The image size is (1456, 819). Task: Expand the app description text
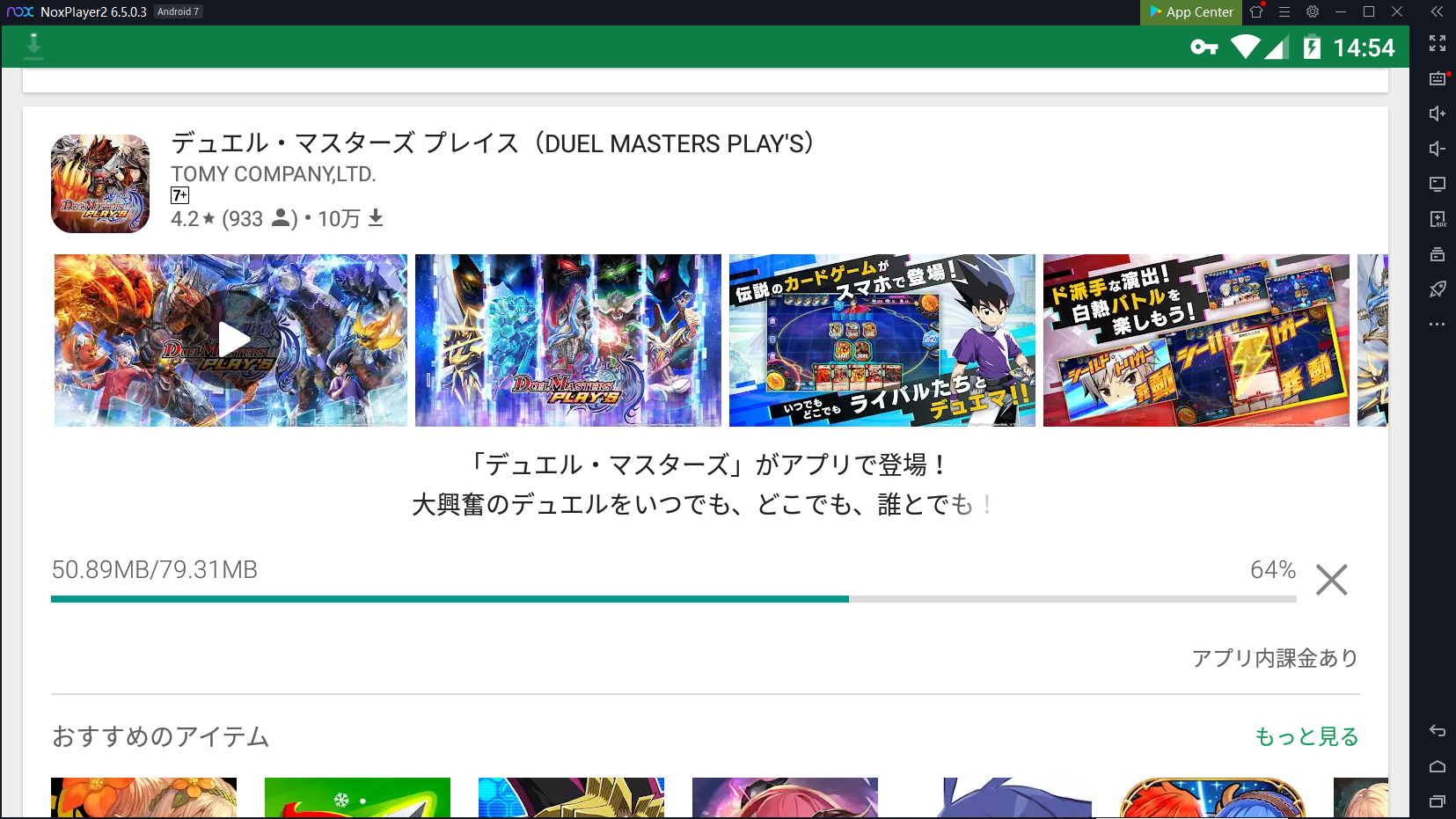click(x=706, y=485)
